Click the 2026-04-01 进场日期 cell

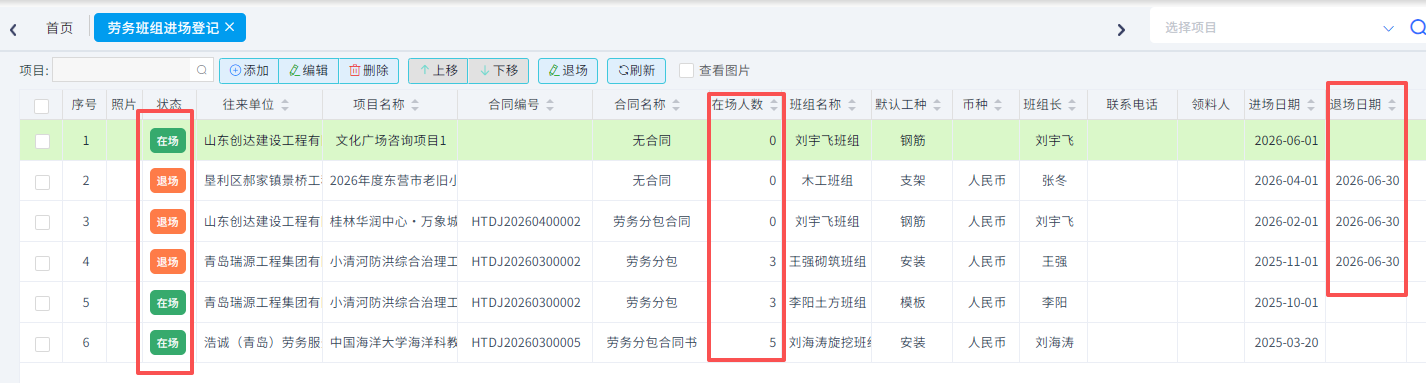[1286, 181]
